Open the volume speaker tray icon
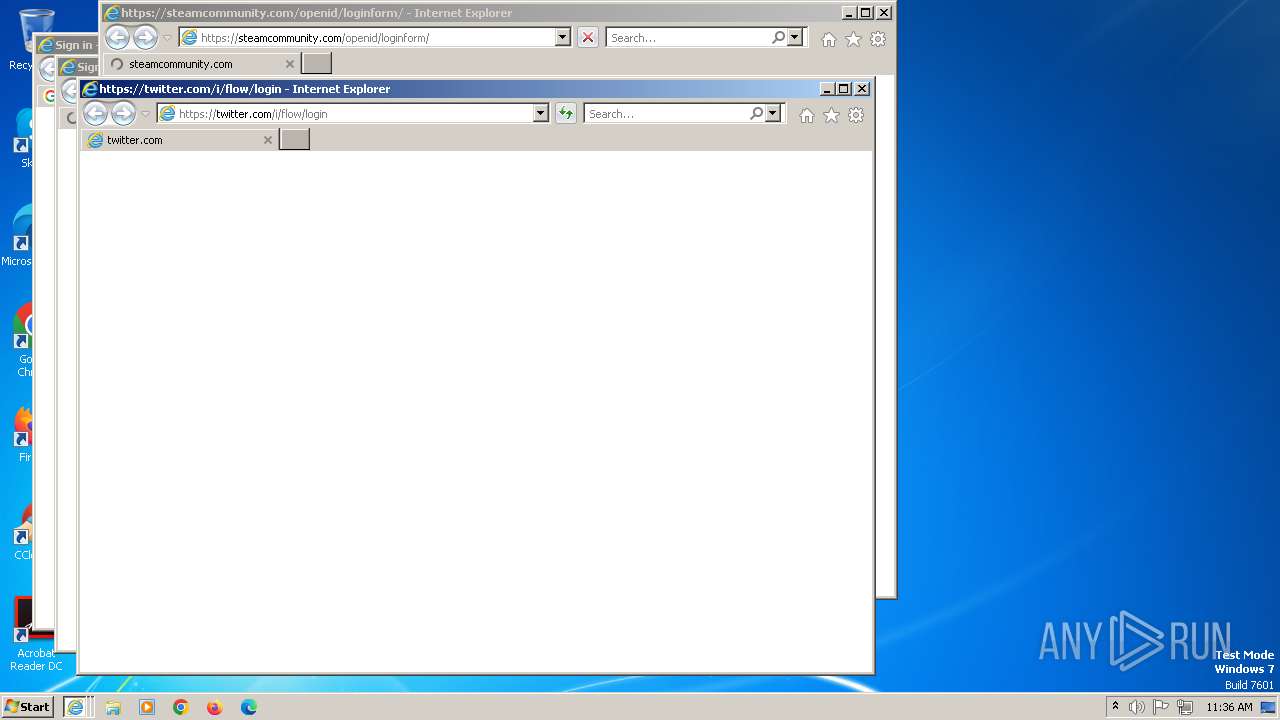The image size is (1280, 720). click(x=1137, y=707)
